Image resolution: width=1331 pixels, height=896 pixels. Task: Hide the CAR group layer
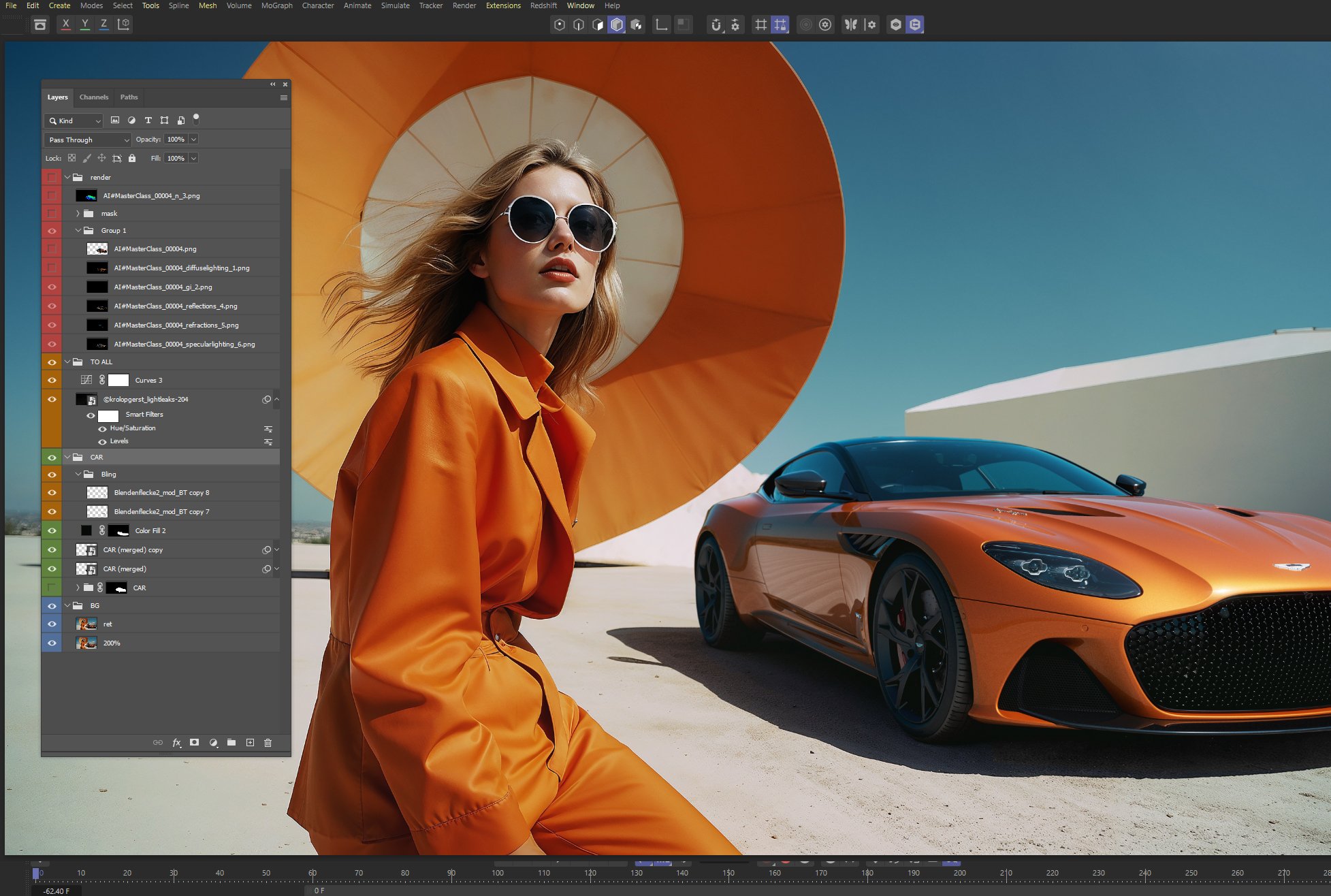(52, 457)
